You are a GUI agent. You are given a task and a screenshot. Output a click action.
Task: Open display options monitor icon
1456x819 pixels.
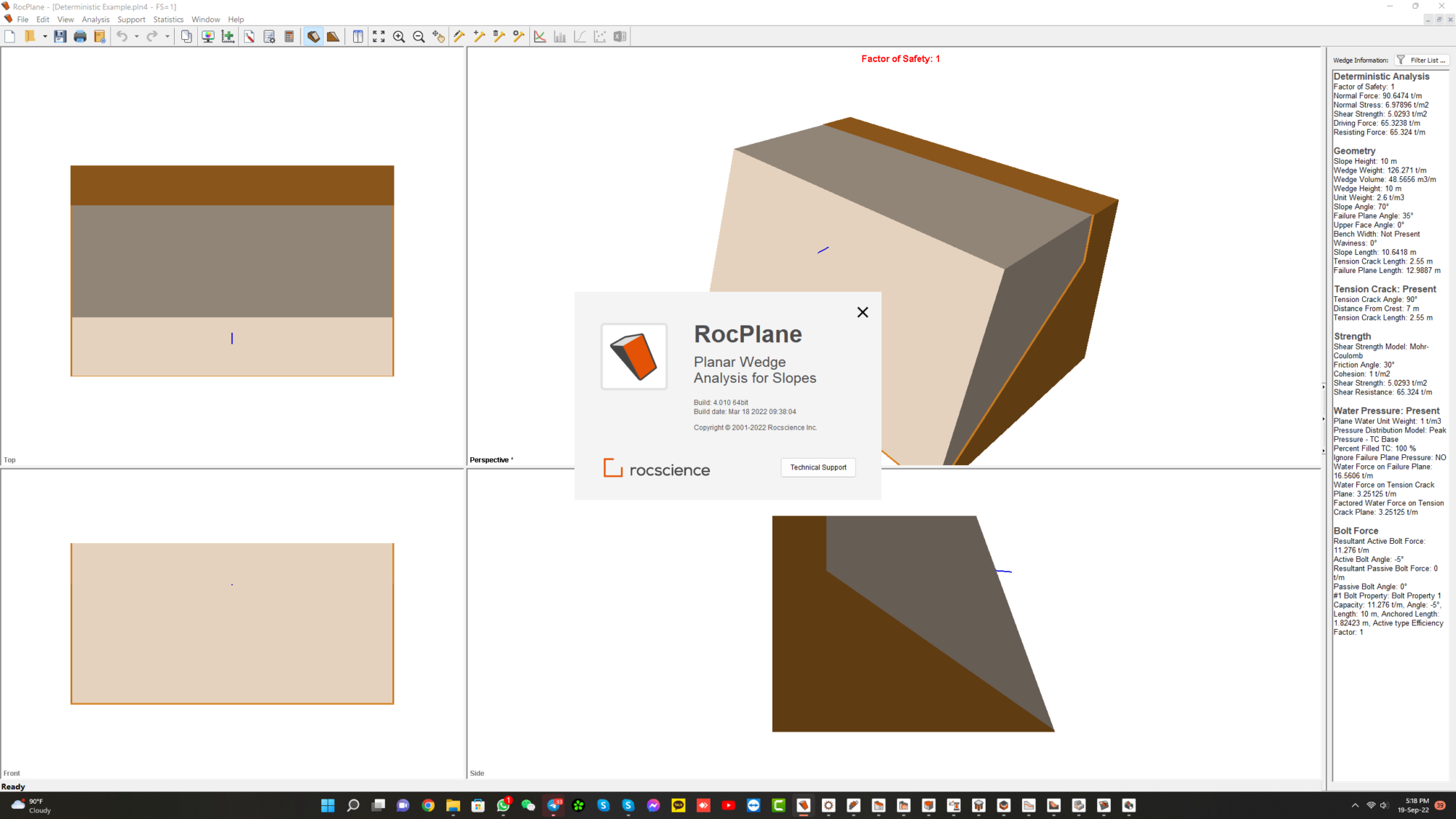point(208,36)
